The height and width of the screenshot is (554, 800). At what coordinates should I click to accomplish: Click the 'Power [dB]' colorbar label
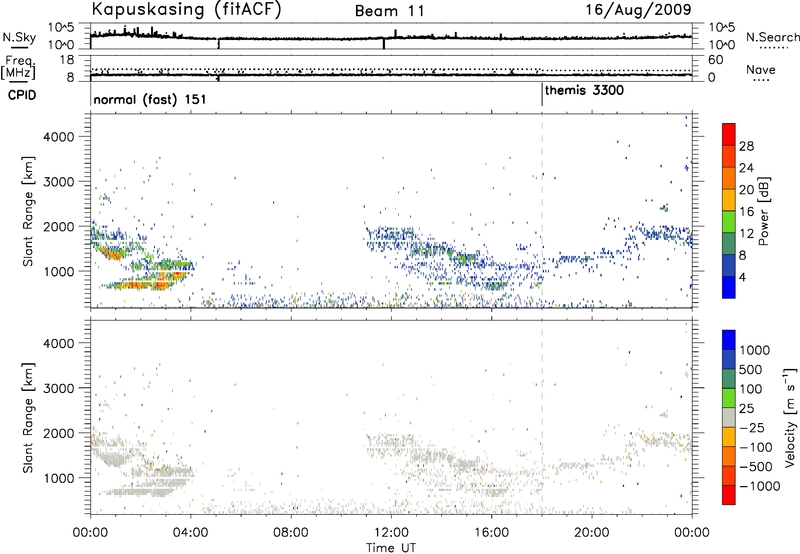pos(763,211)
